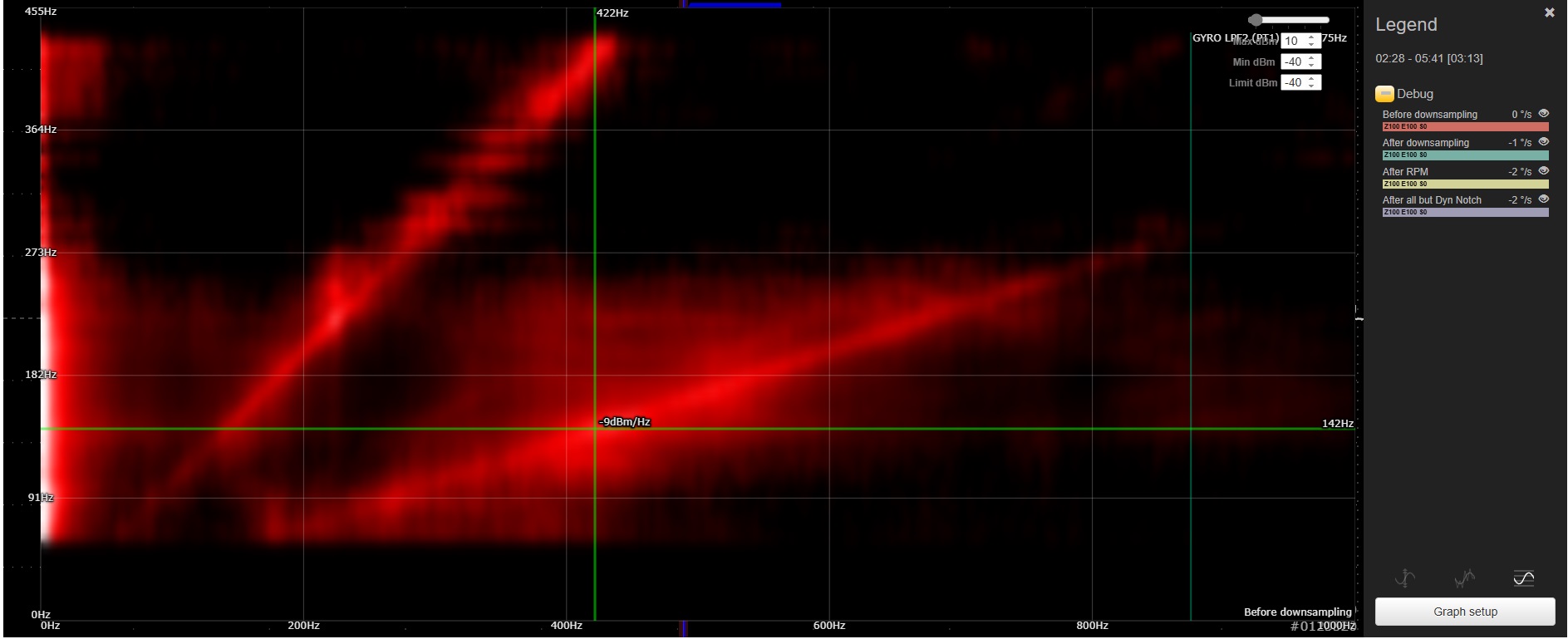Click the red Before downsampling color bar
Image resolution: width=1568 pixels, height=639 pixels.
1465,127
